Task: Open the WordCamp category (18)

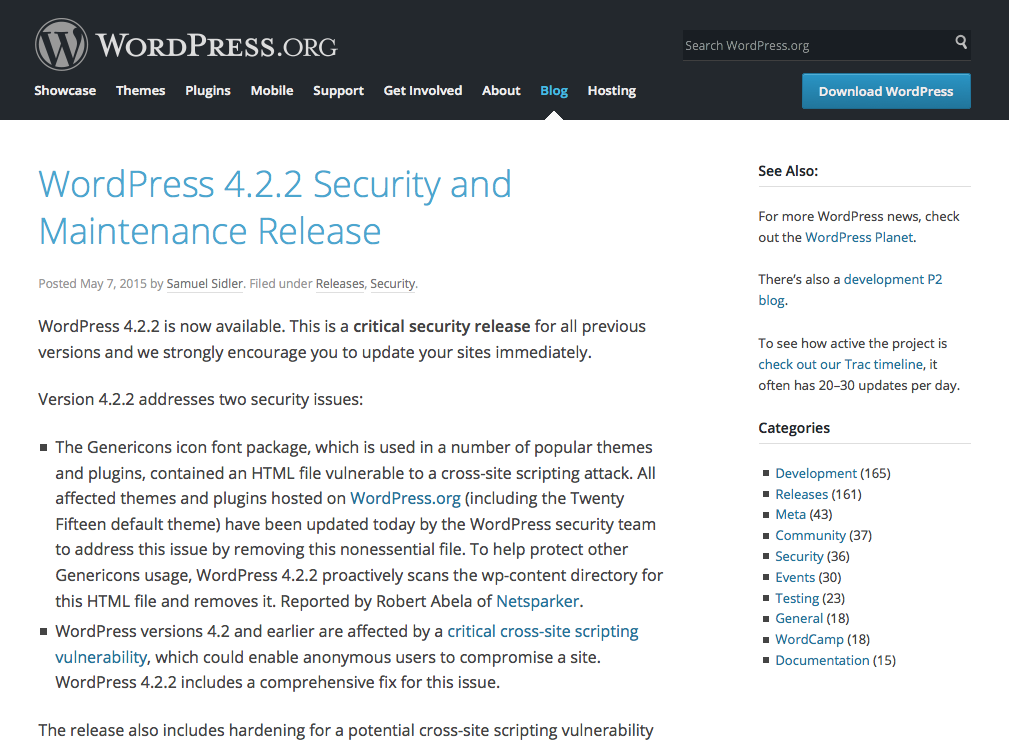Action: point(809,639)
